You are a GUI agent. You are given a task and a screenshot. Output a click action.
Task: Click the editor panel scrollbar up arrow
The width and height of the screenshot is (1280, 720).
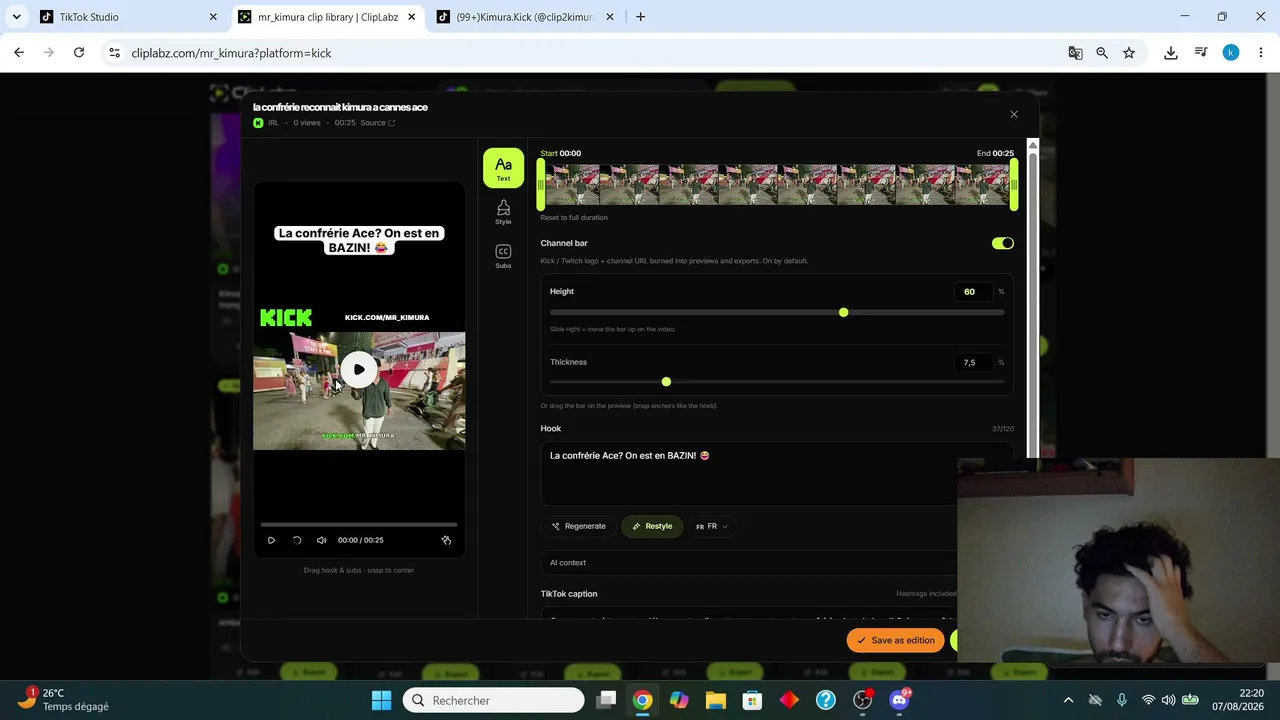coord(1033,146)
